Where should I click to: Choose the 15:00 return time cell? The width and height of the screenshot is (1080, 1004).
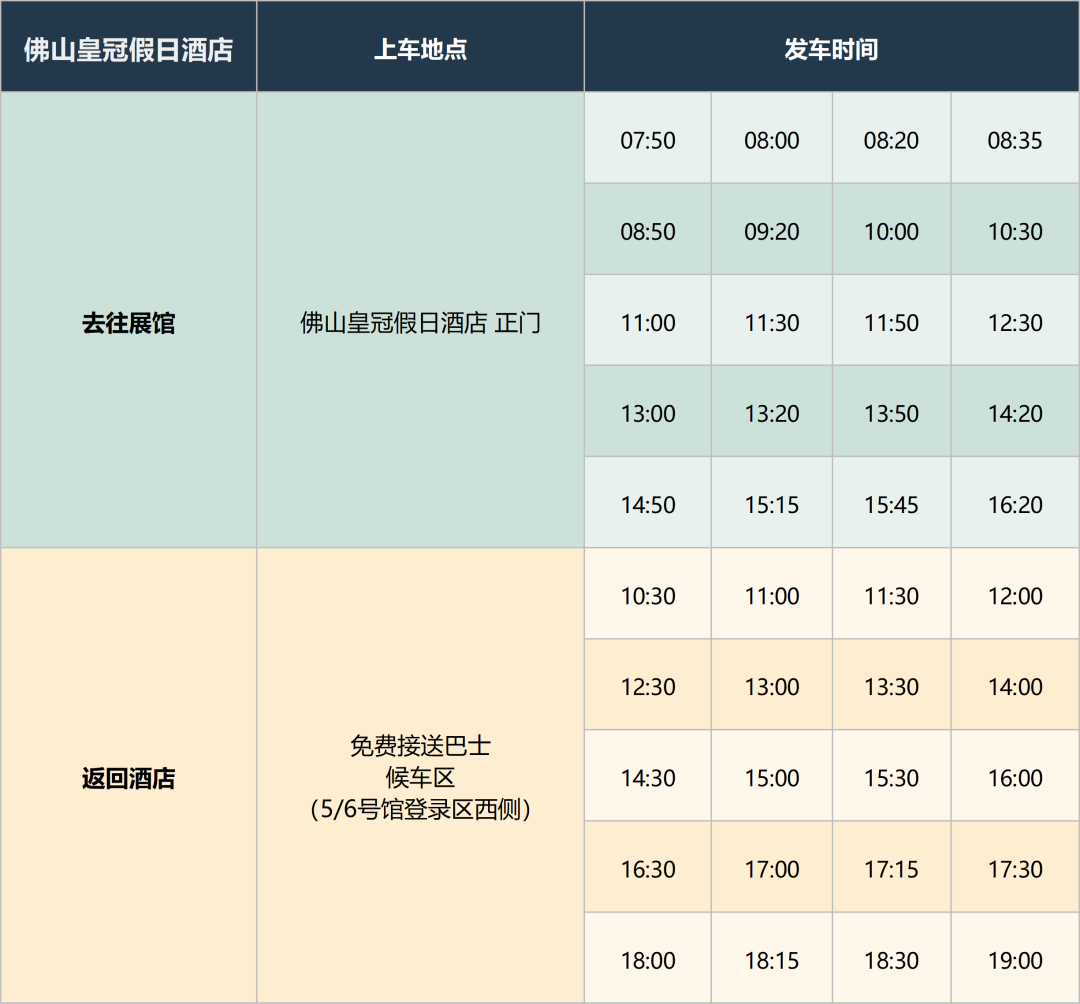point(771,776)
